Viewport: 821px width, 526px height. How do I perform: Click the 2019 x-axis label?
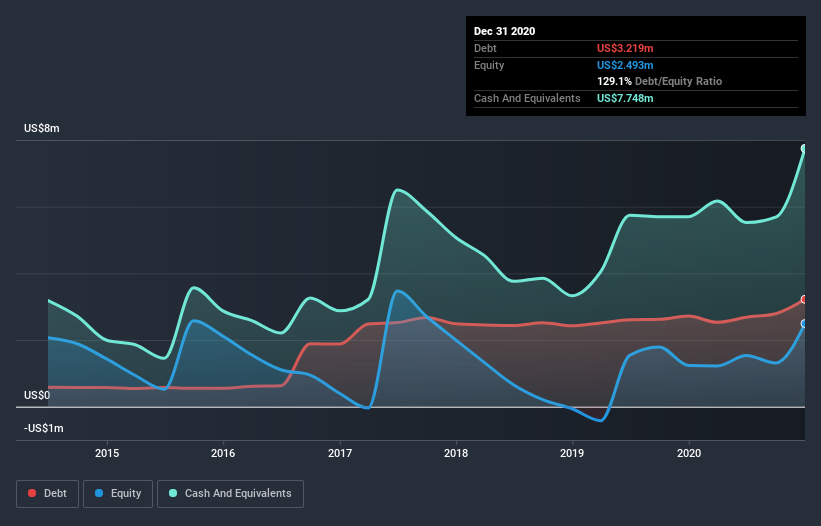tap(572, 453)
